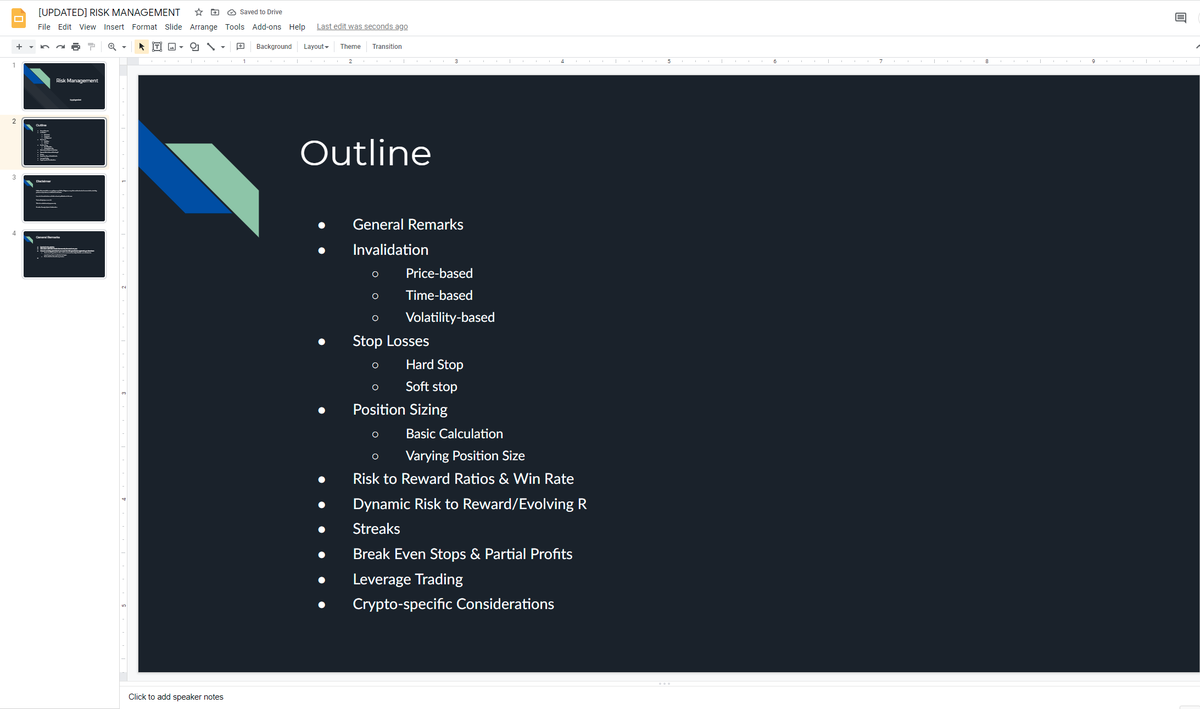Click Dynamic Risk to Reward/Evolving R
Viewport: 1200px width, 709px height.
coord(470,504)
